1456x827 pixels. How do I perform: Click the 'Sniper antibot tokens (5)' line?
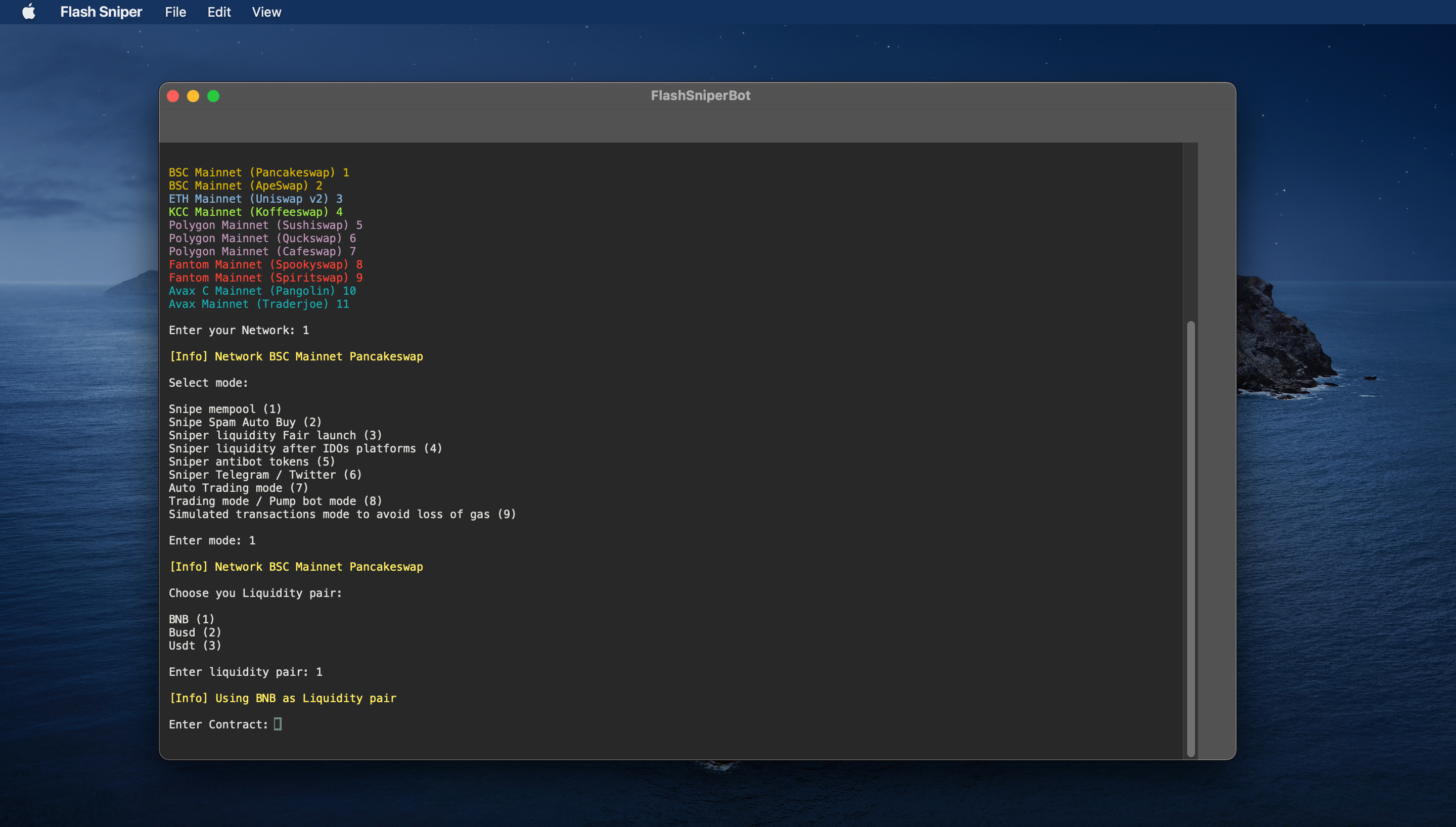pyautogui.click(x=252, y=461)
